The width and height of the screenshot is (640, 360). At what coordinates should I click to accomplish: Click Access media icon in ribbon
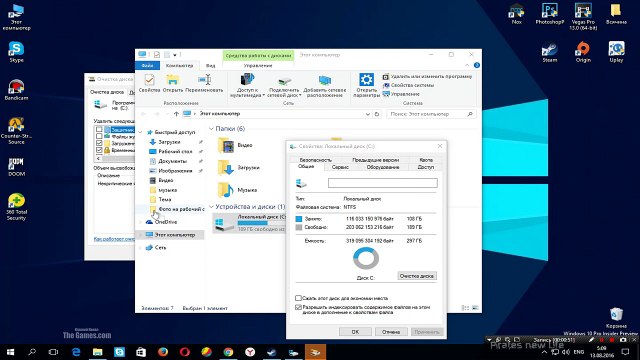point(247,85)
